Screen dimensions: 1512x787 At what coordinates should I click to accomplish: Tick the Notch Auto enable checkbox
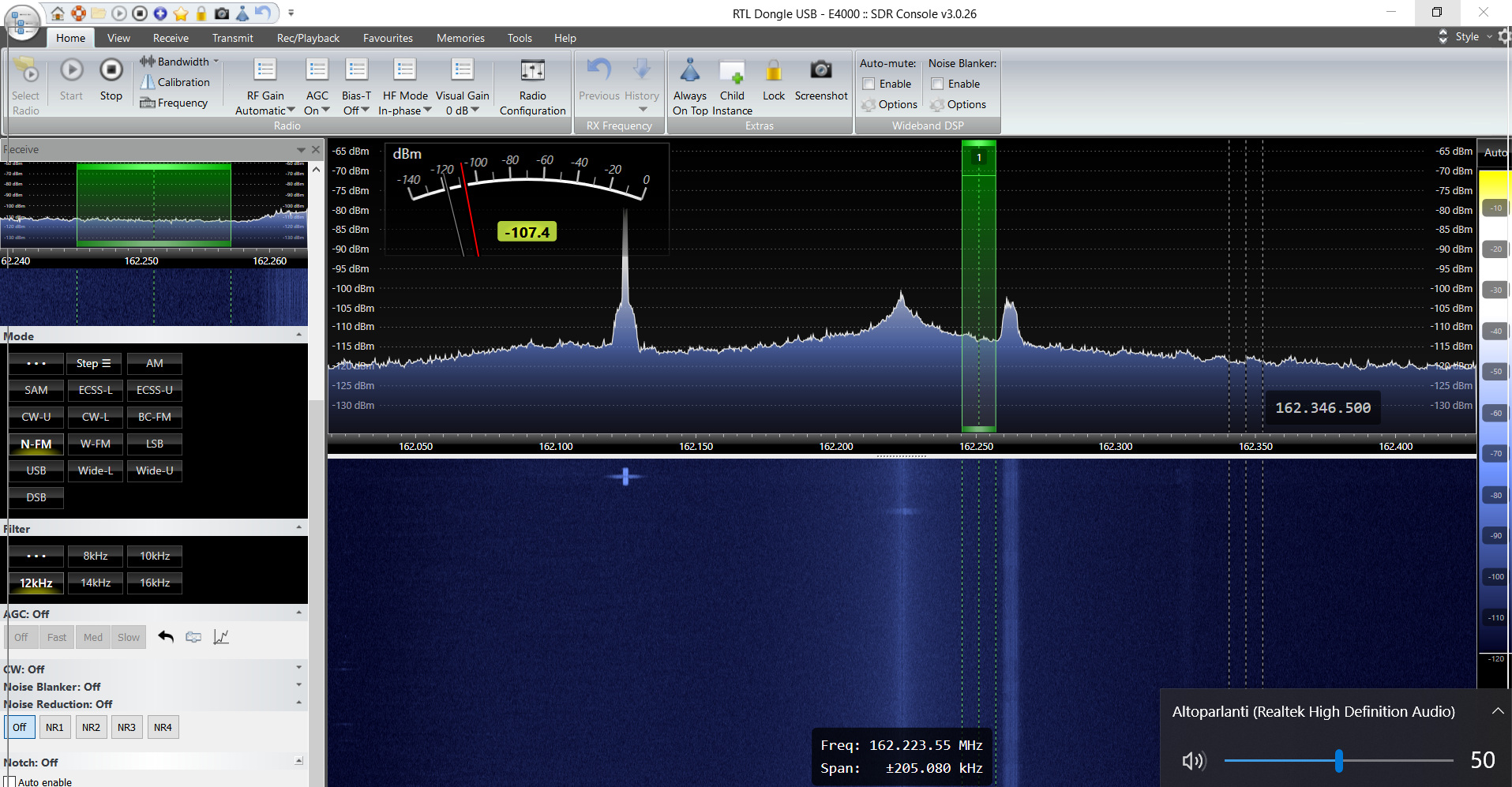(9, 781)
